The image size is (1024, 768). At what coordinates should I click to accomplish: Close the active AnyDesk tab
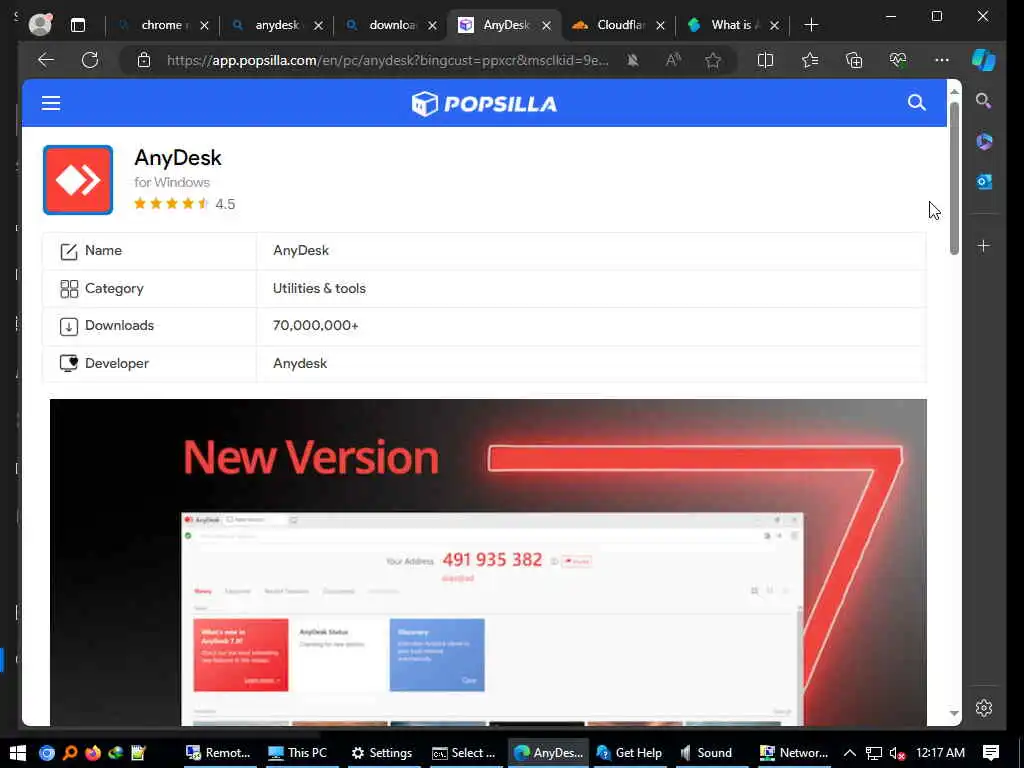click(547, 25)
